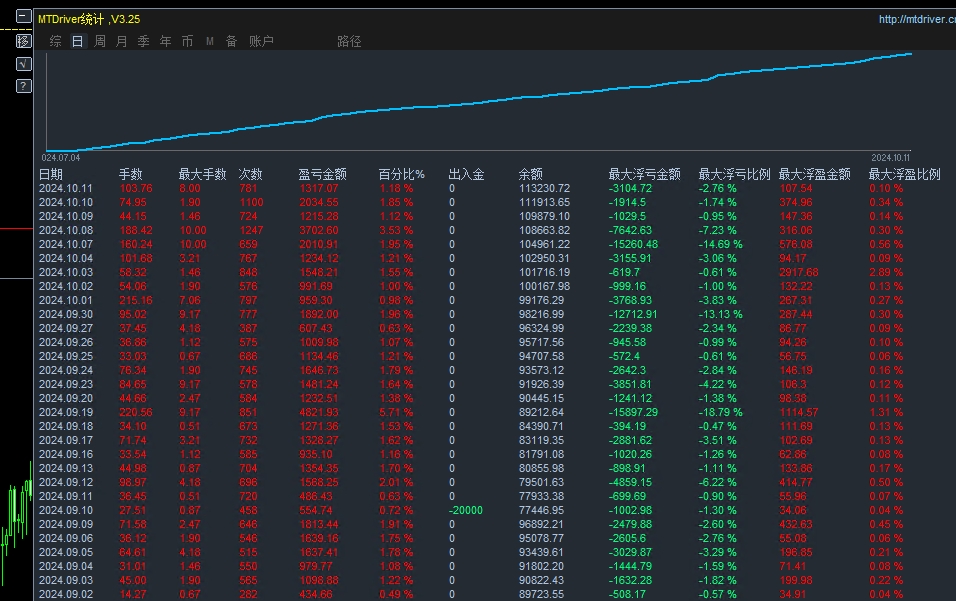
Task: Open the 币 currency tab
Action: pyautogui.click(x=188, y=42)
